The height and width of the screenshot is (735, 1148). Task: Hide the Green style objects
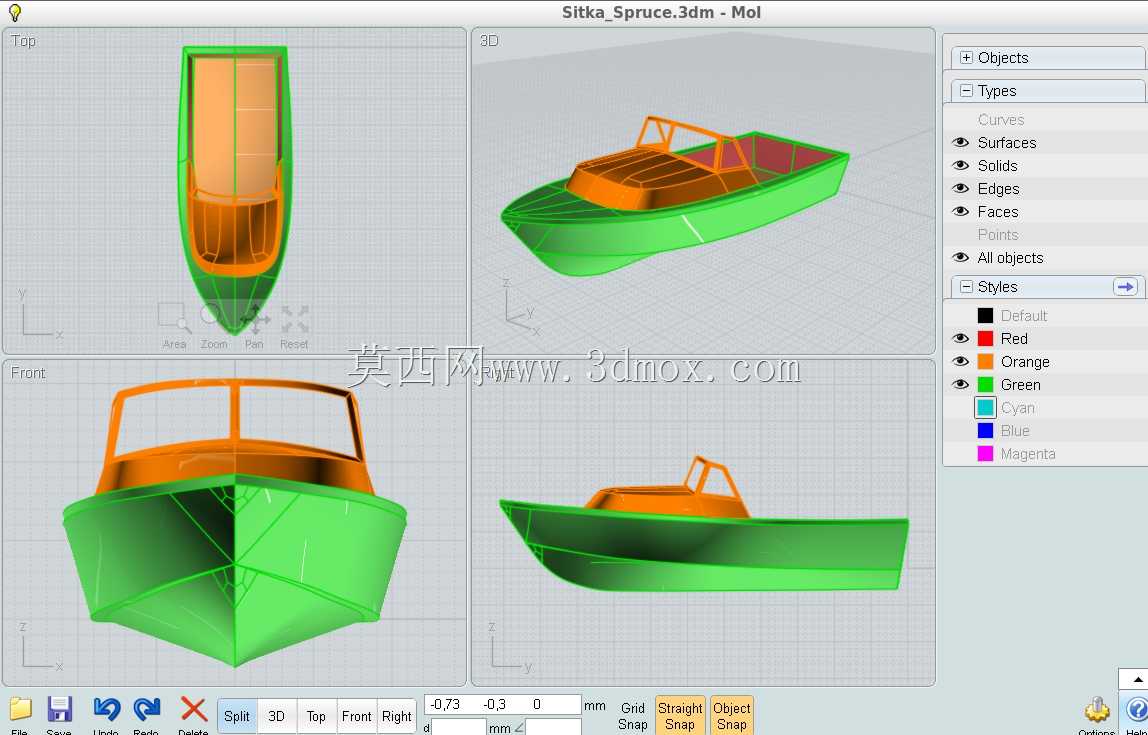961,384
